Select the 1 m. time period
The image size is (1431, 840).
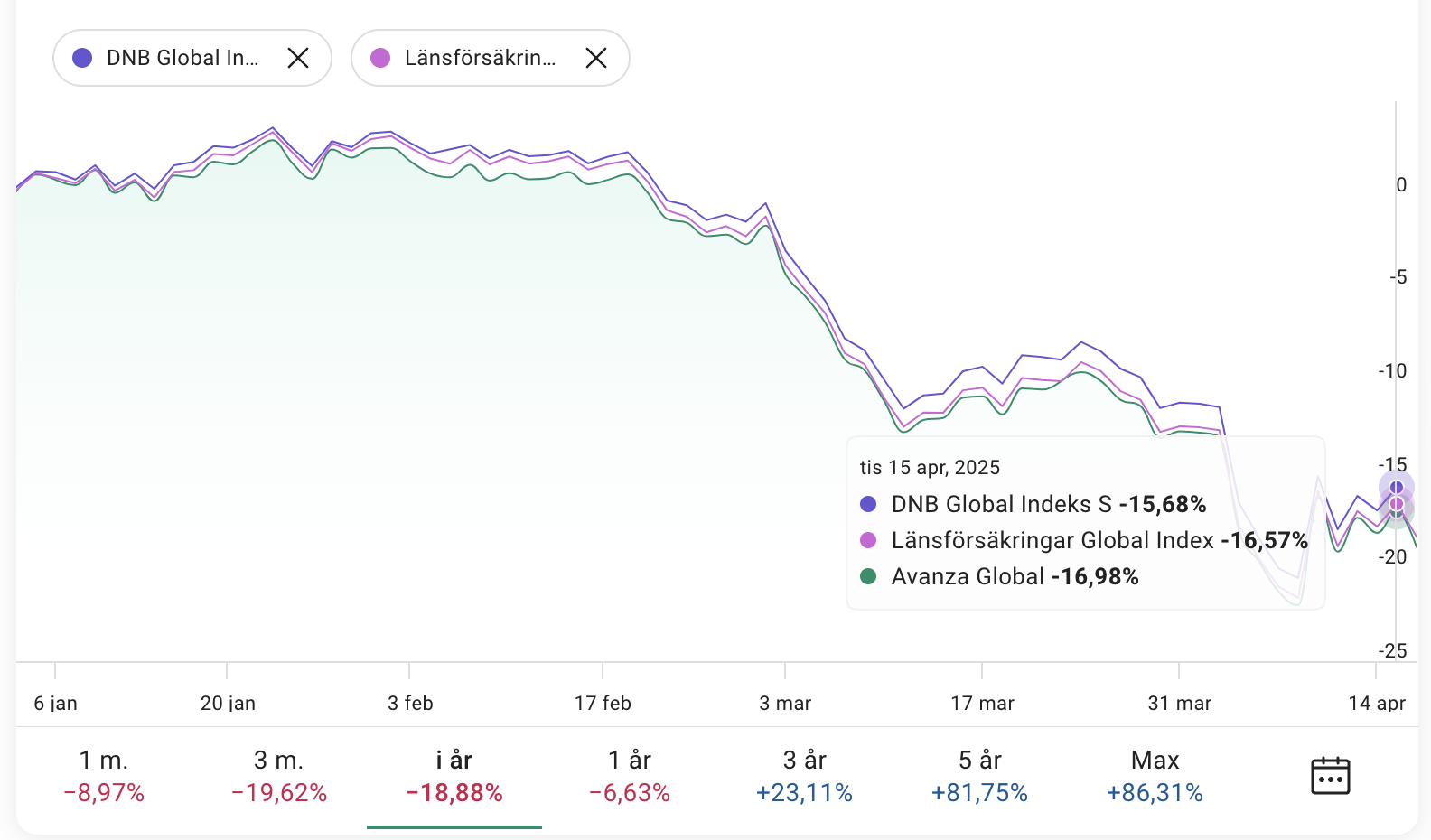point(104,776)
